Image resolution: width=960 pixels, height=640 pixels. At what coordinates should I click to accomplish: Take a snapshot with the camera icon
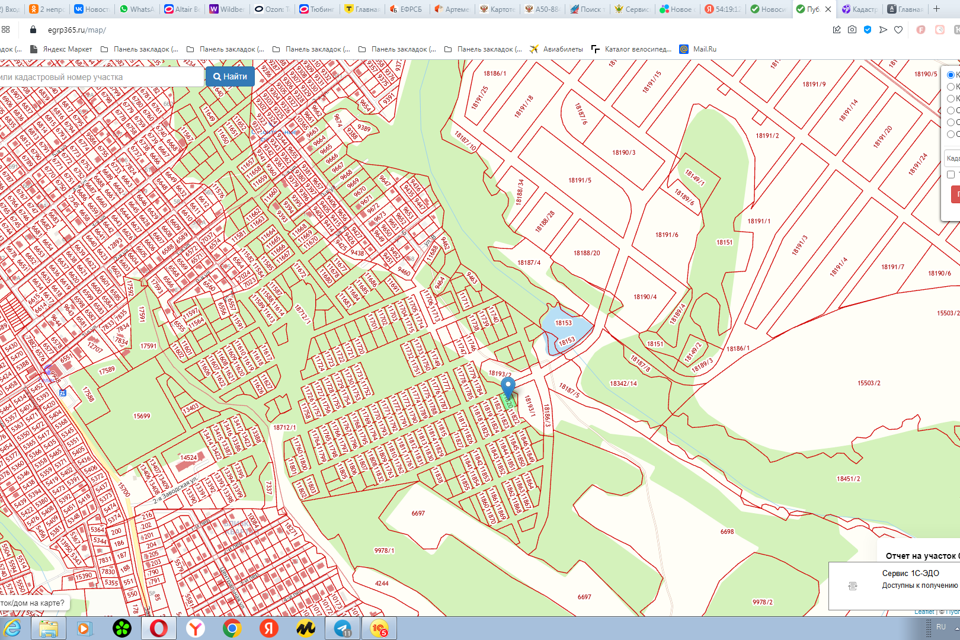[852, 30]
